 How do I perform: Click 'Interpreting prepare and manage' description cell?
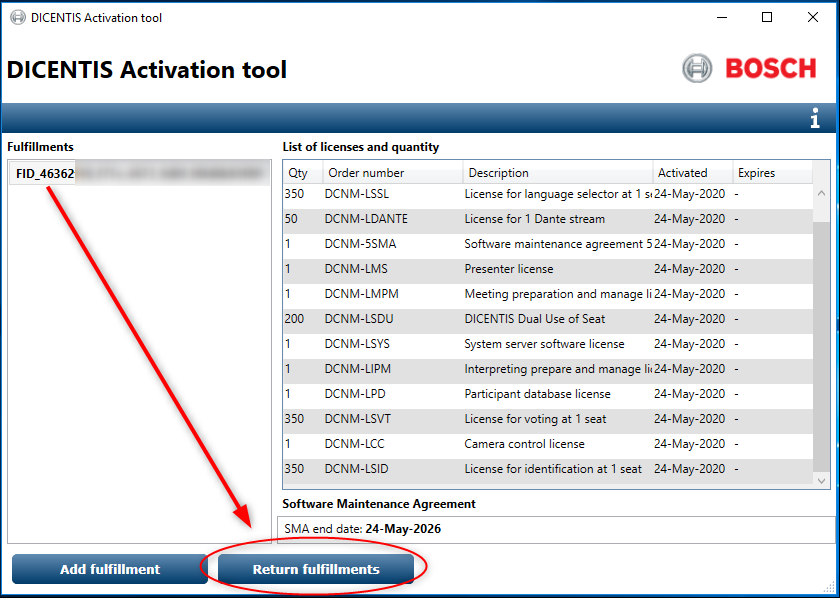[x=558, y=369]
